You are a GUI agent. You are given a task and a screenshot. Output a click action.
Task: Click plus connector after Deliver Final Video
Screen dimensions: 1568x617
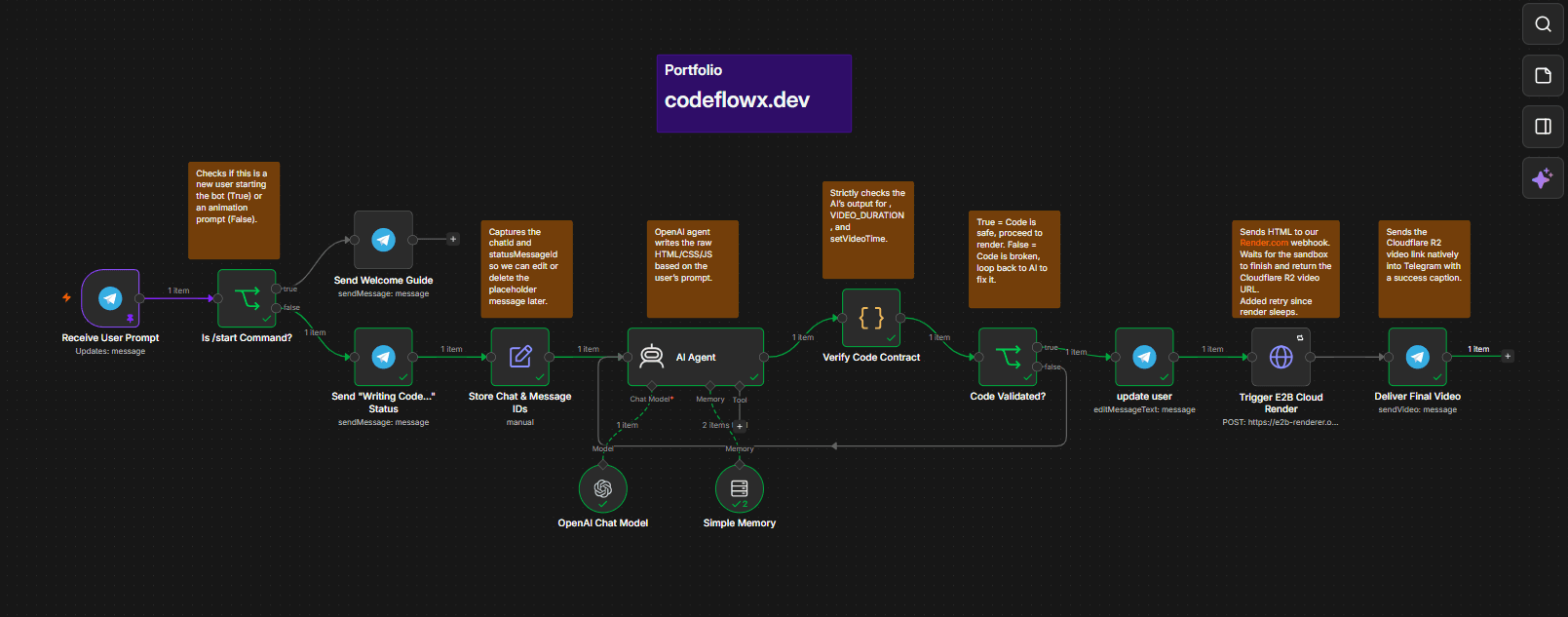coord(1508,356)
